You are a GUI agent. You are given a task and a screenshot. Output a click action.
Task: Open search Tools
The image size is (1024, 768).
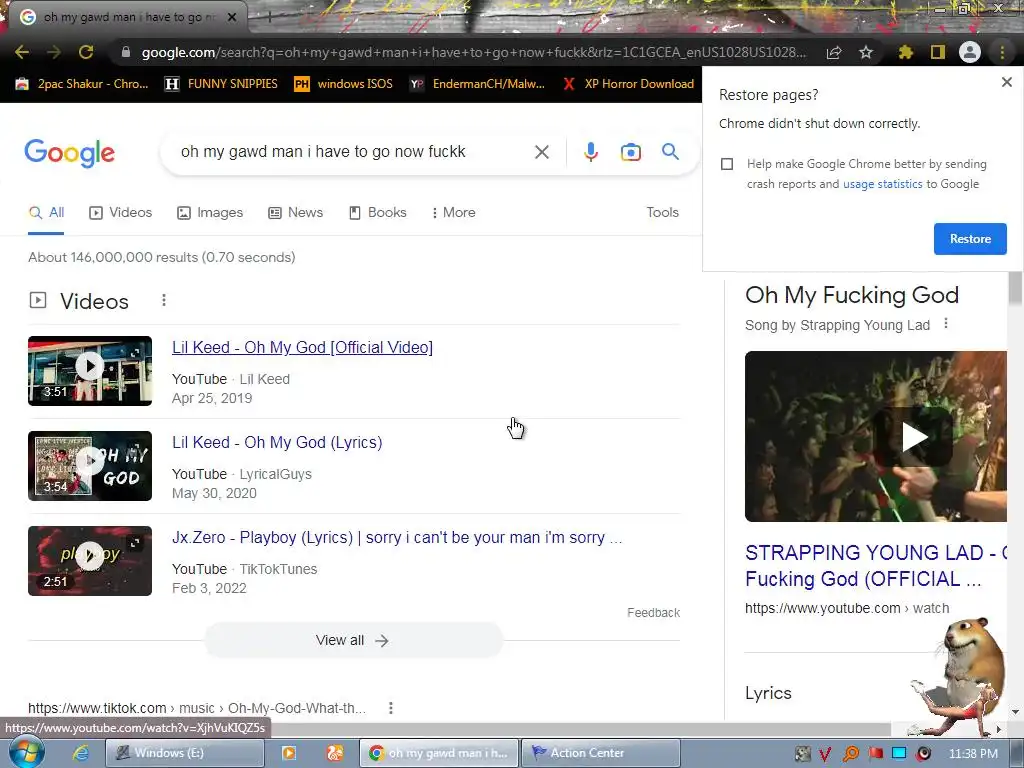point(663,212)
